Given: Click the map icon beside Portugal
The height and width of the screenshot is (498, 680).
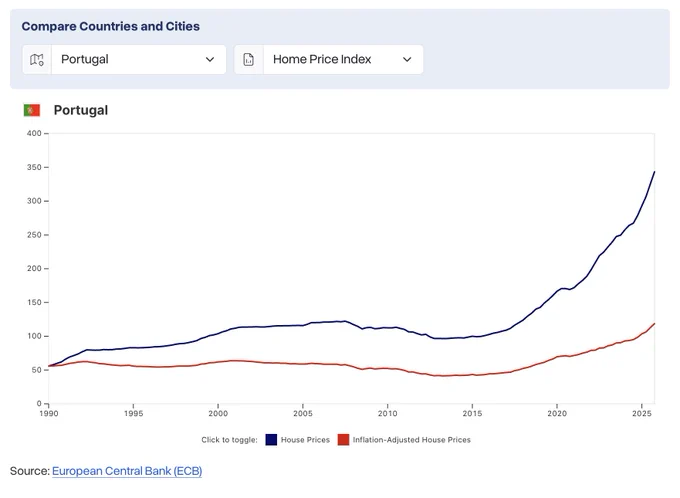Looking at the screenshot, I should coord(37,59).
